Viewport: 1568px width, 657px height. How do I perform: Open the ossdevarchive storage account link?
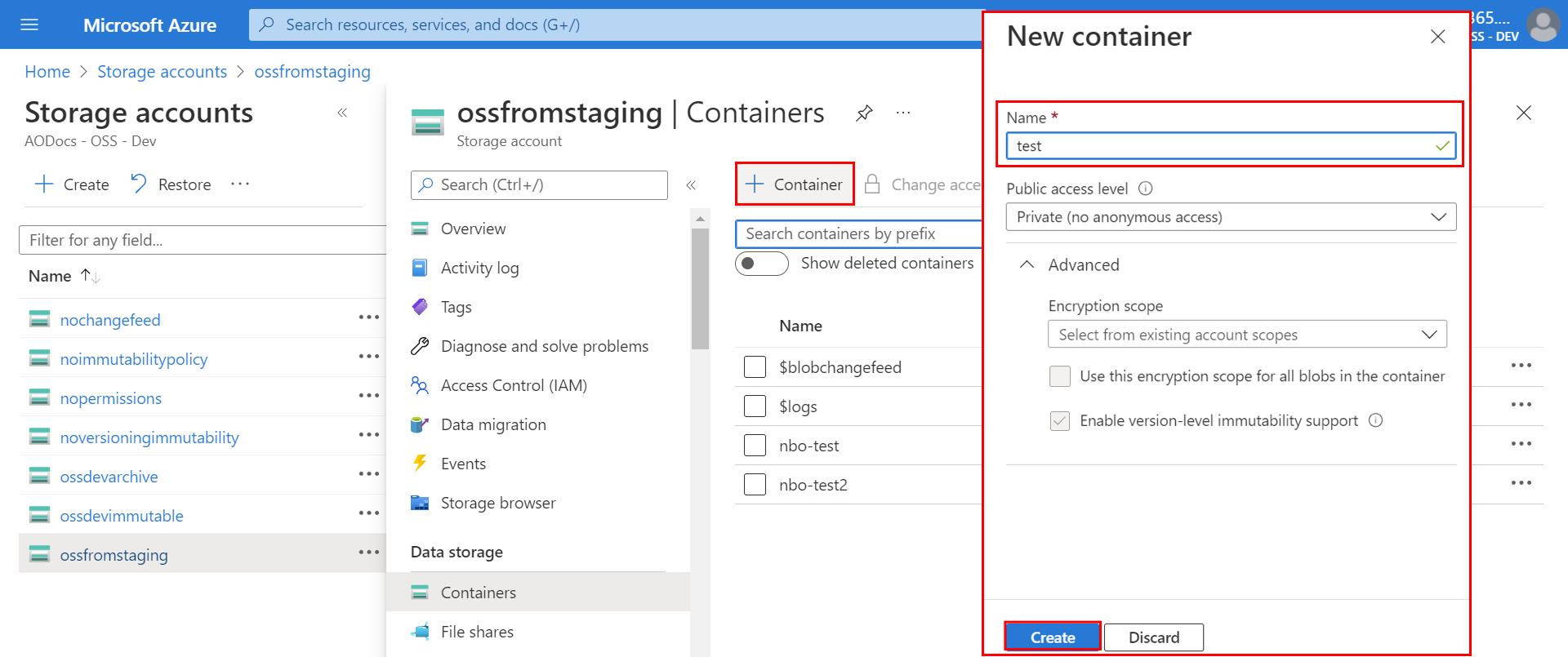point(109,477)
